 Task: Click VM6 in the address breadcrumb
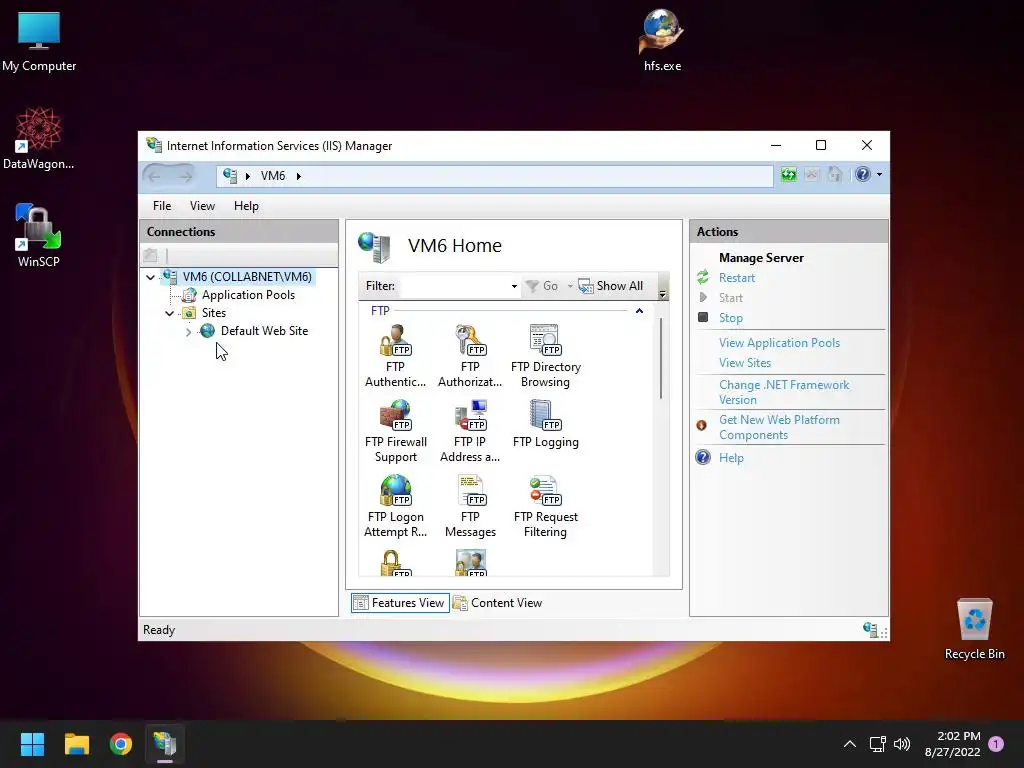coord(273,176)
